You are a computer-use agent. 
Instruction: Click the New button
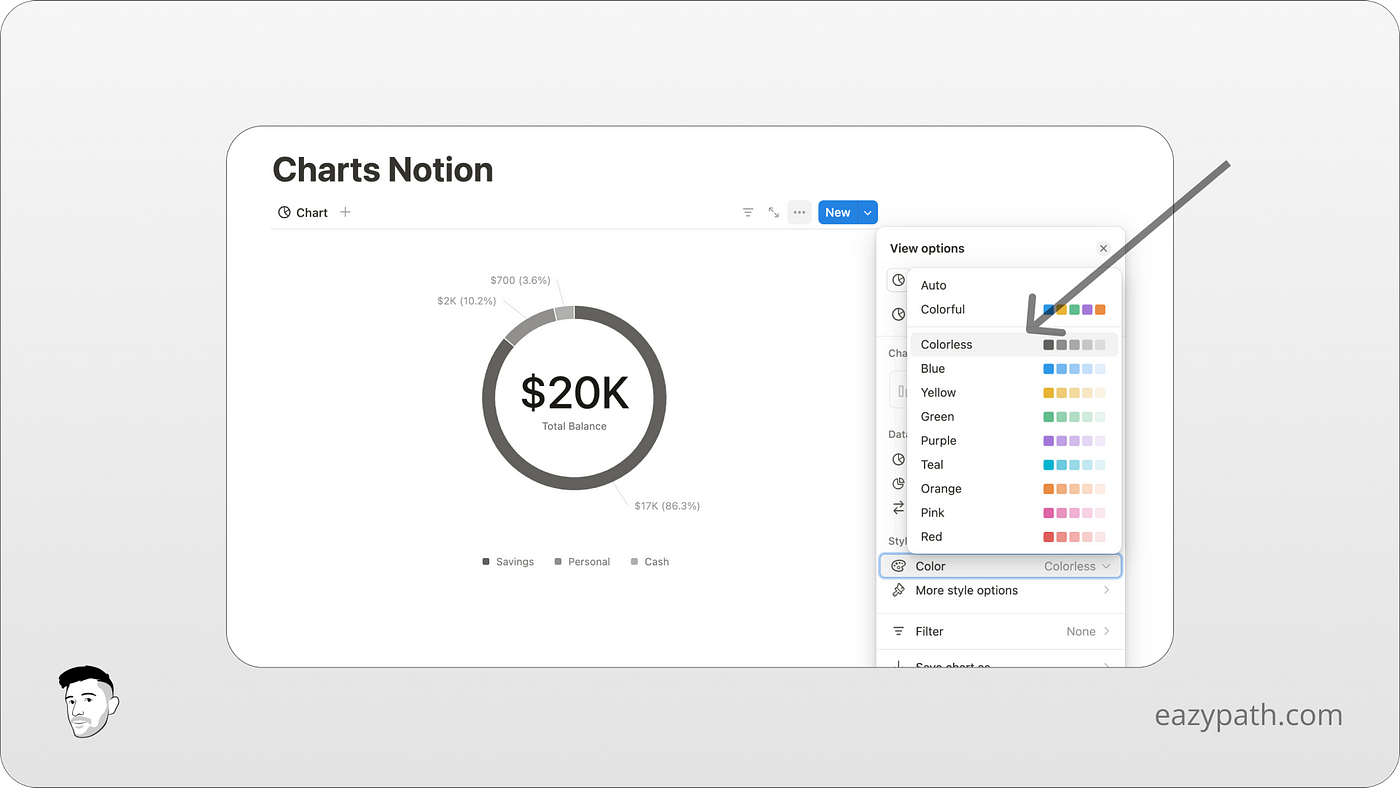coord(837,212)
